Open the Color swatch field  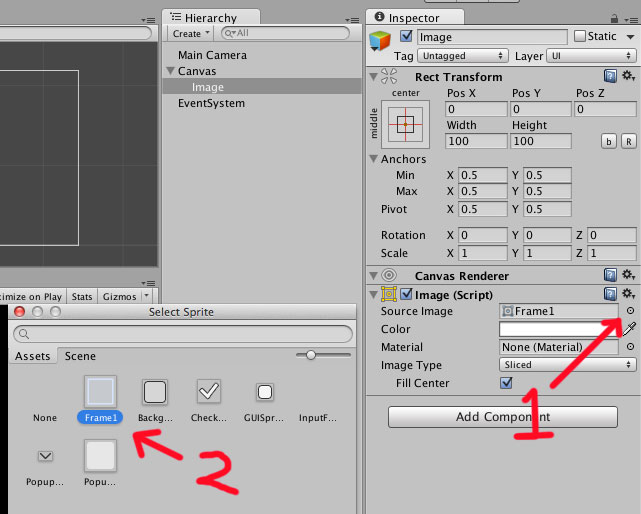tap(560, 329)
